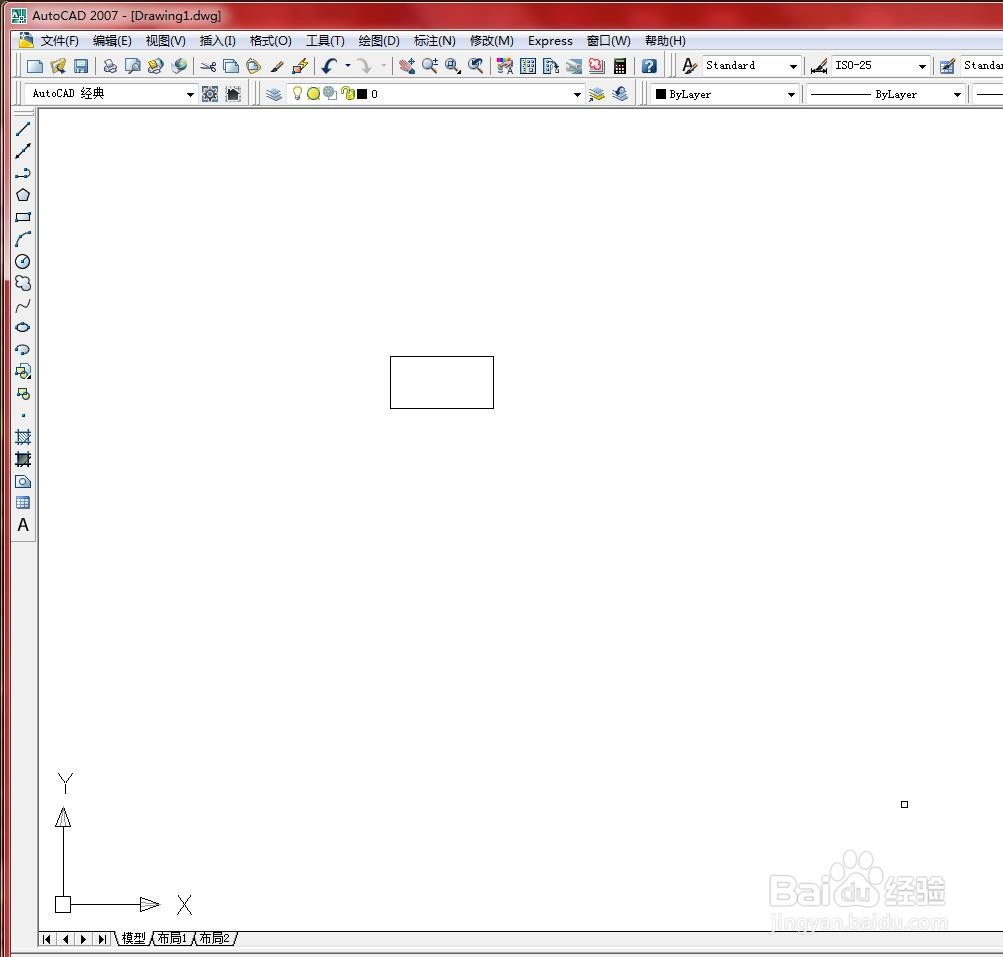Select the Construction line tool

23,151
